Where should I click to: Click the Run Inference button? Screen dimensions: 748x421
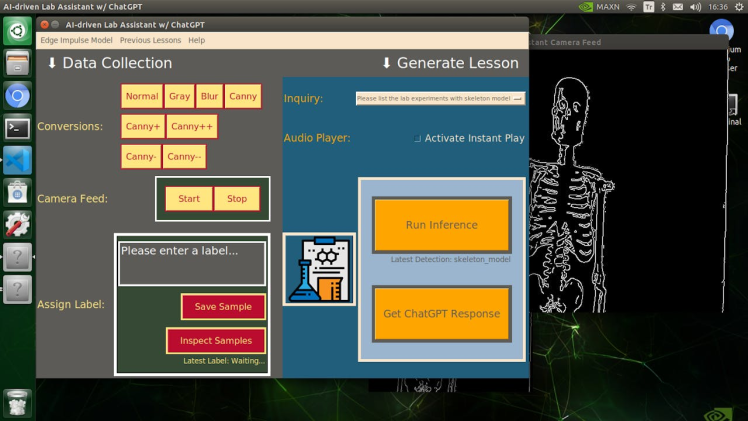tap(442, 225)
